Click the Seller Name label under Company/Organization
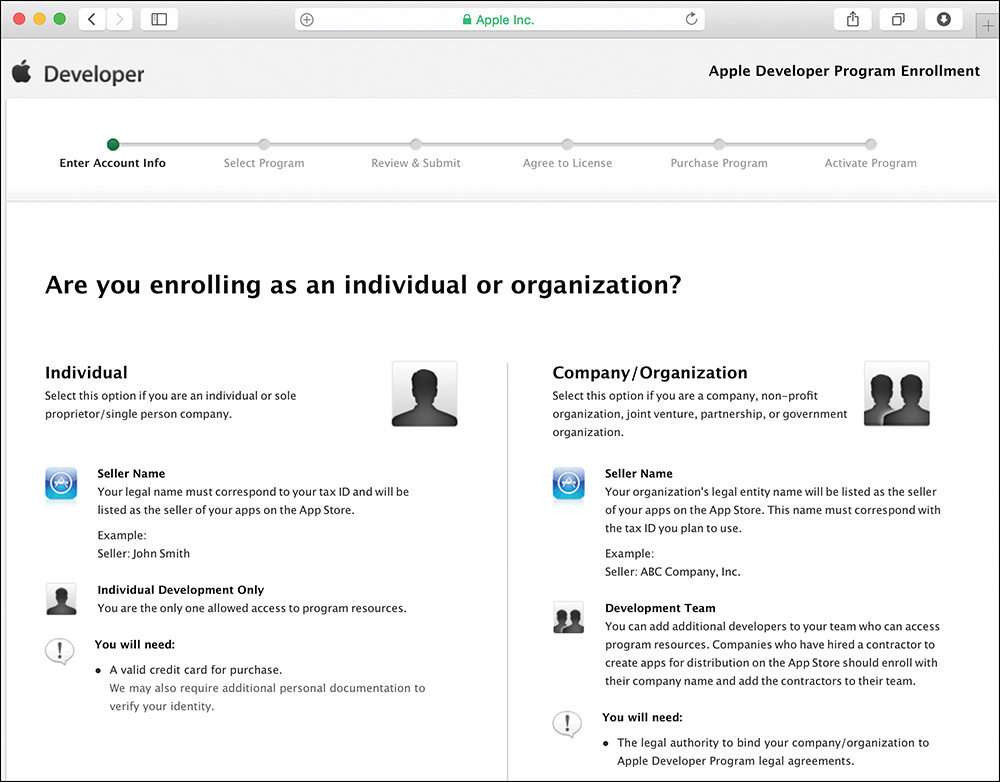 pyautogui.click(x=638, y=474)
